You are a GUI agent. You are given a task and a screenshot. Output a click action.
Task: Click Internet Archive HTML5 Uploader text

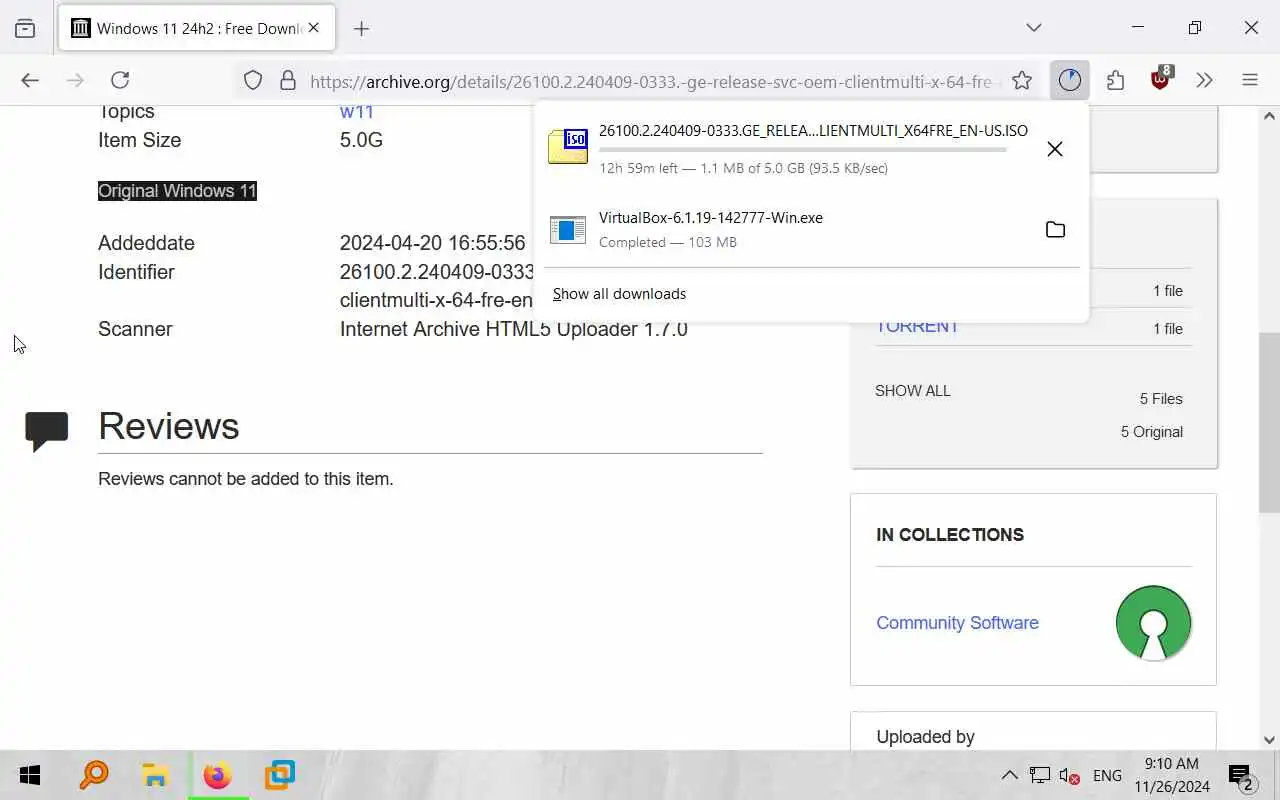tap(513, 329)
